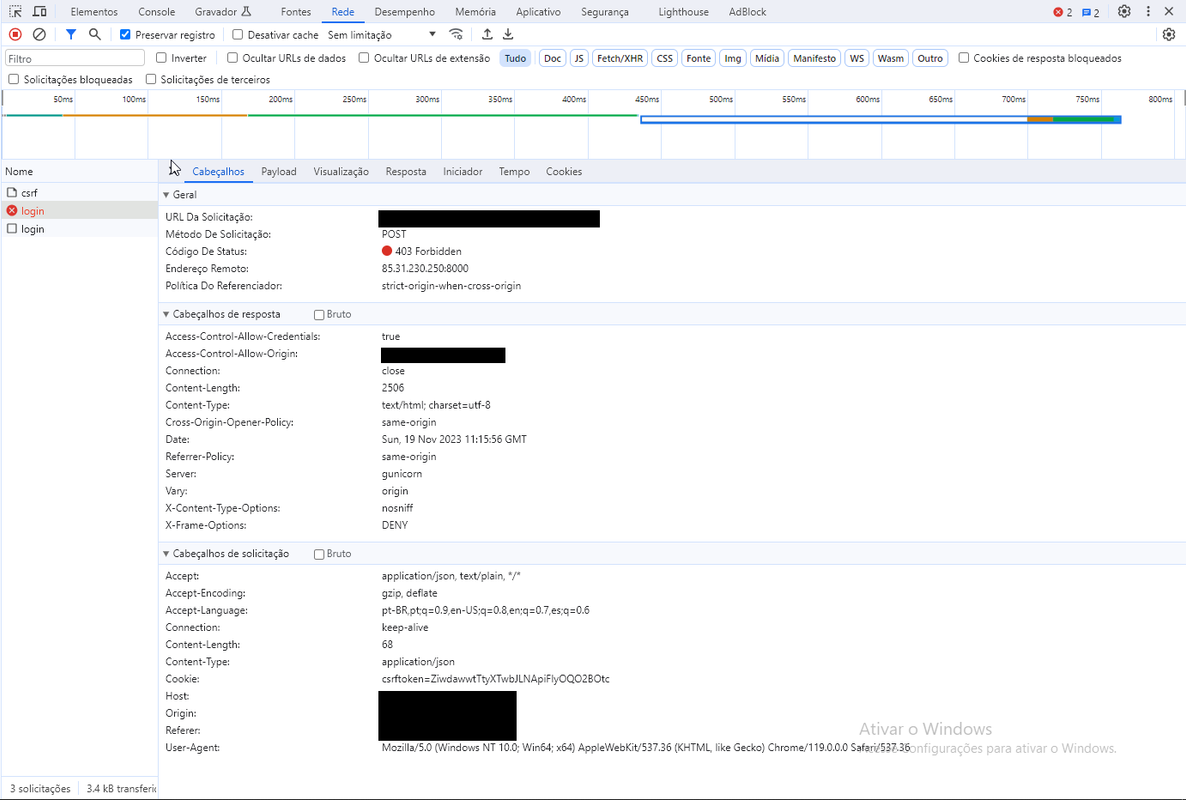Filter requests by Manifesto

[815, 58]
